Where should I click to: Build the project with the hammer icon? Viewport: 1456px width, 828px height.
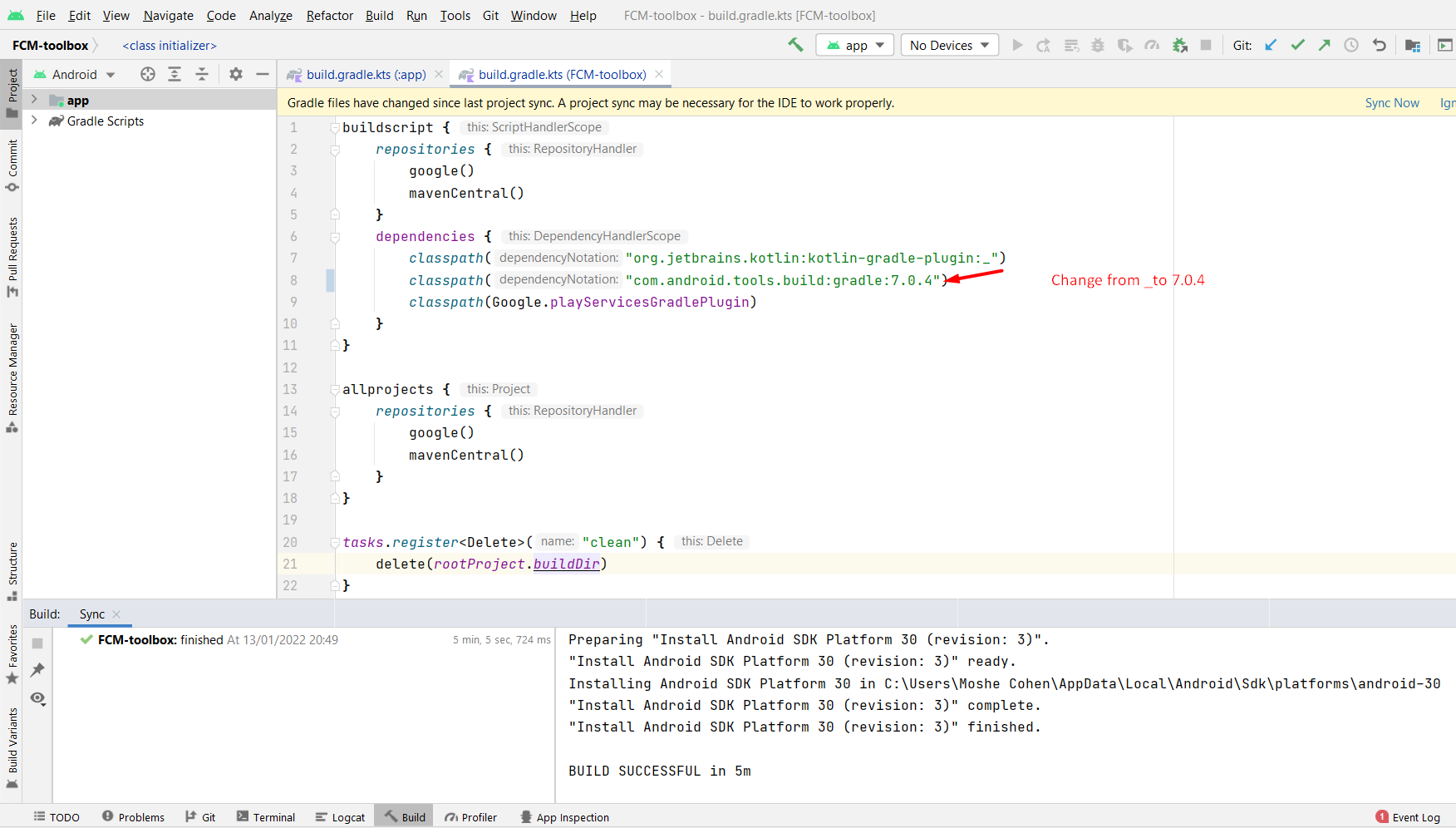coord(794,45)
